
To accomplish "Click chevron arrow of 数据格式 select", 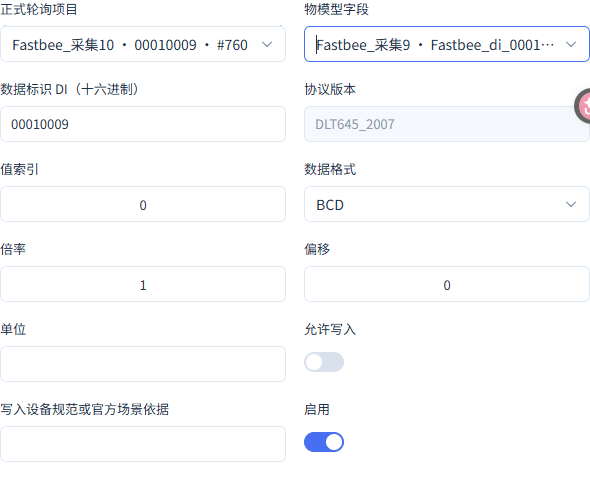I will point(571,205).
